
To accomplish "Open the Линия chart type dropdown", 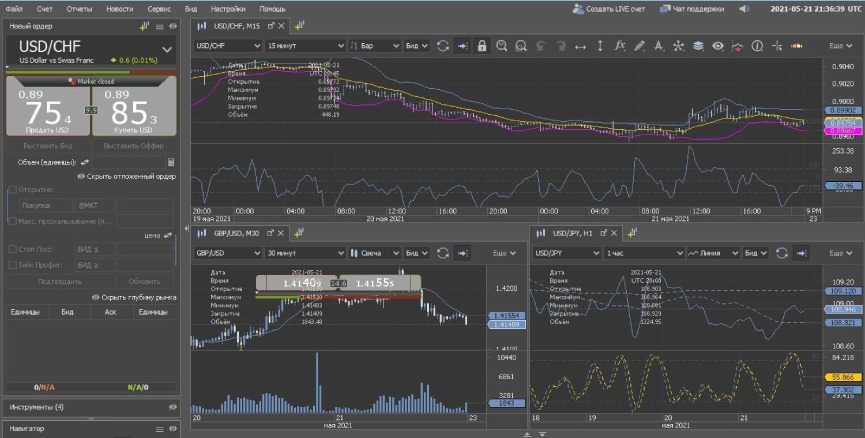I will click(x=713, y=253).
